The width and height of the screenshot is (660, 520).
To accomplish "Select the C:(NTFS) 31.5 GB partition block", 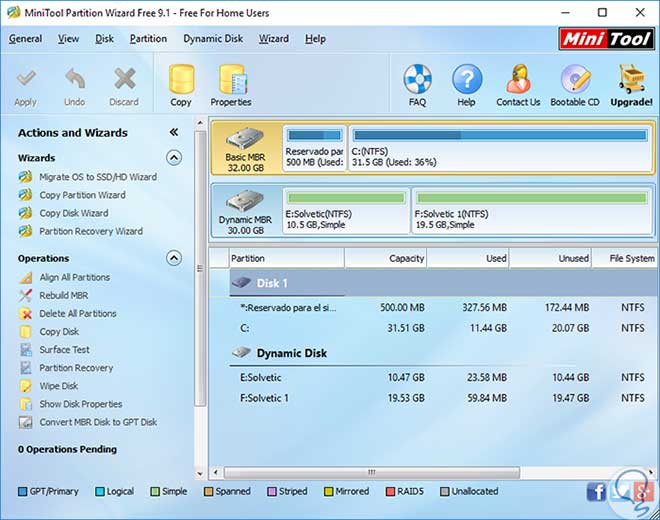I will point(500,149).
